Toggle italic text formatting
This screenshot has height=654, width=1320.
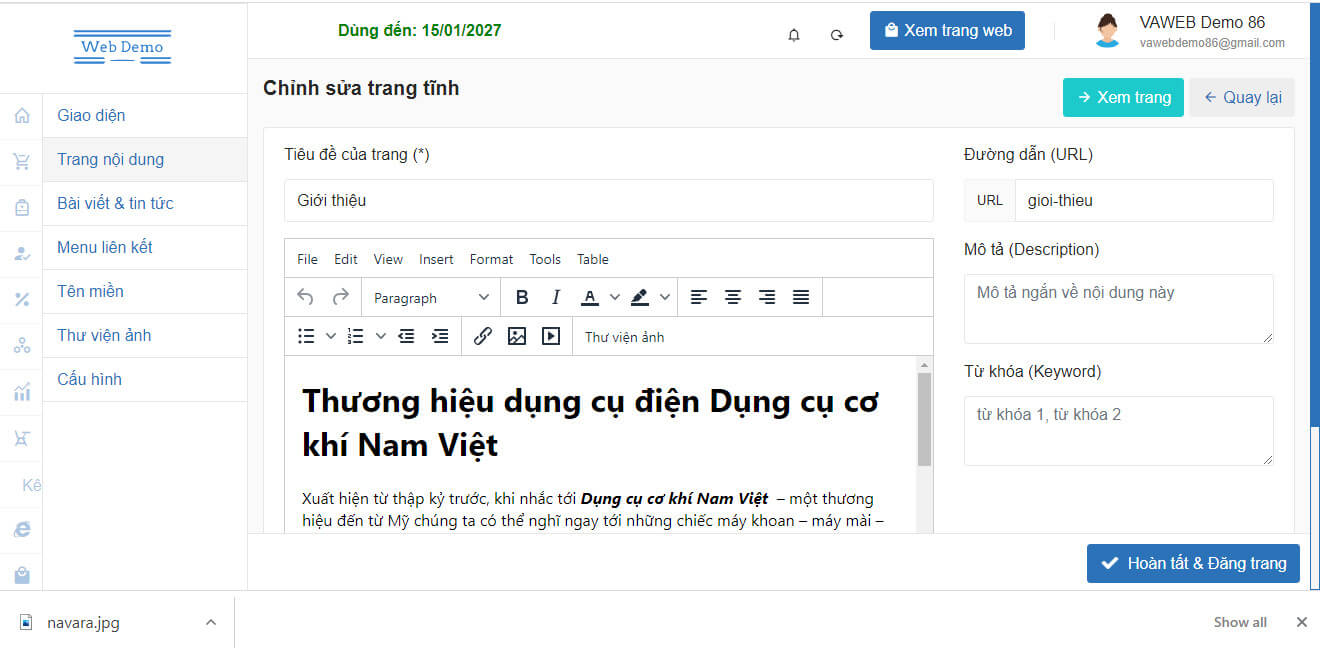(556, 297)
